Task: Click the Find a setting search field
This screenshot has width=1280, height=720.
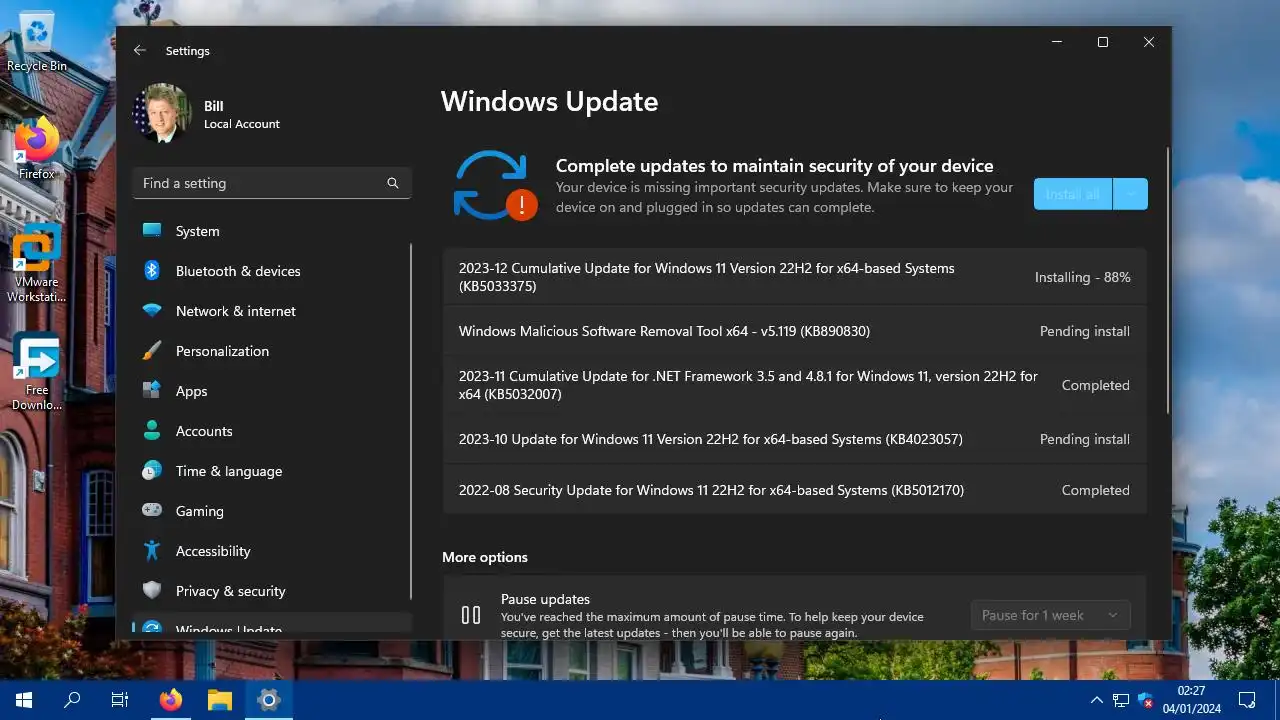Action: pos(271,183)
